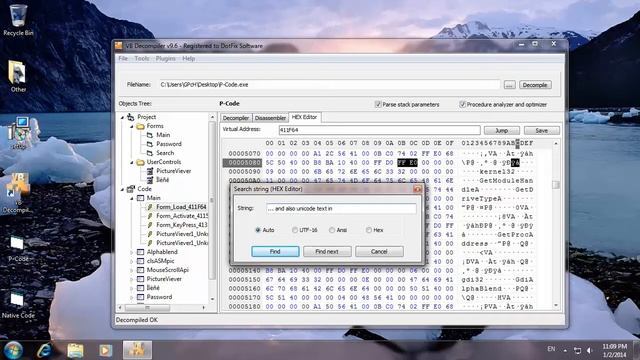Click the Filename path field
Viewport: 640px width, 360px height.
(x=330, y=85)
